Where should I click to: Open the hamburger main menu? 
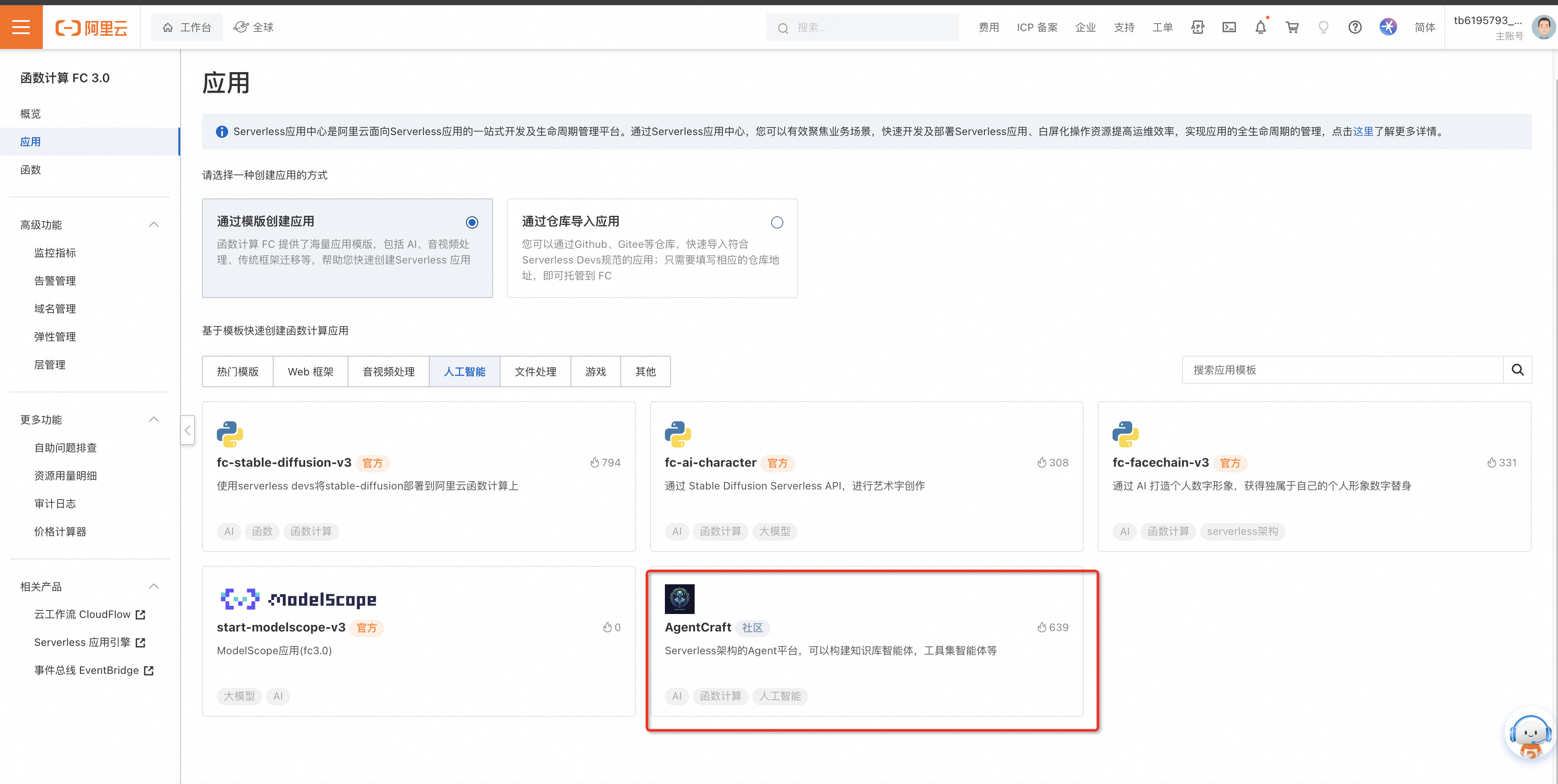tap(21, 27)
